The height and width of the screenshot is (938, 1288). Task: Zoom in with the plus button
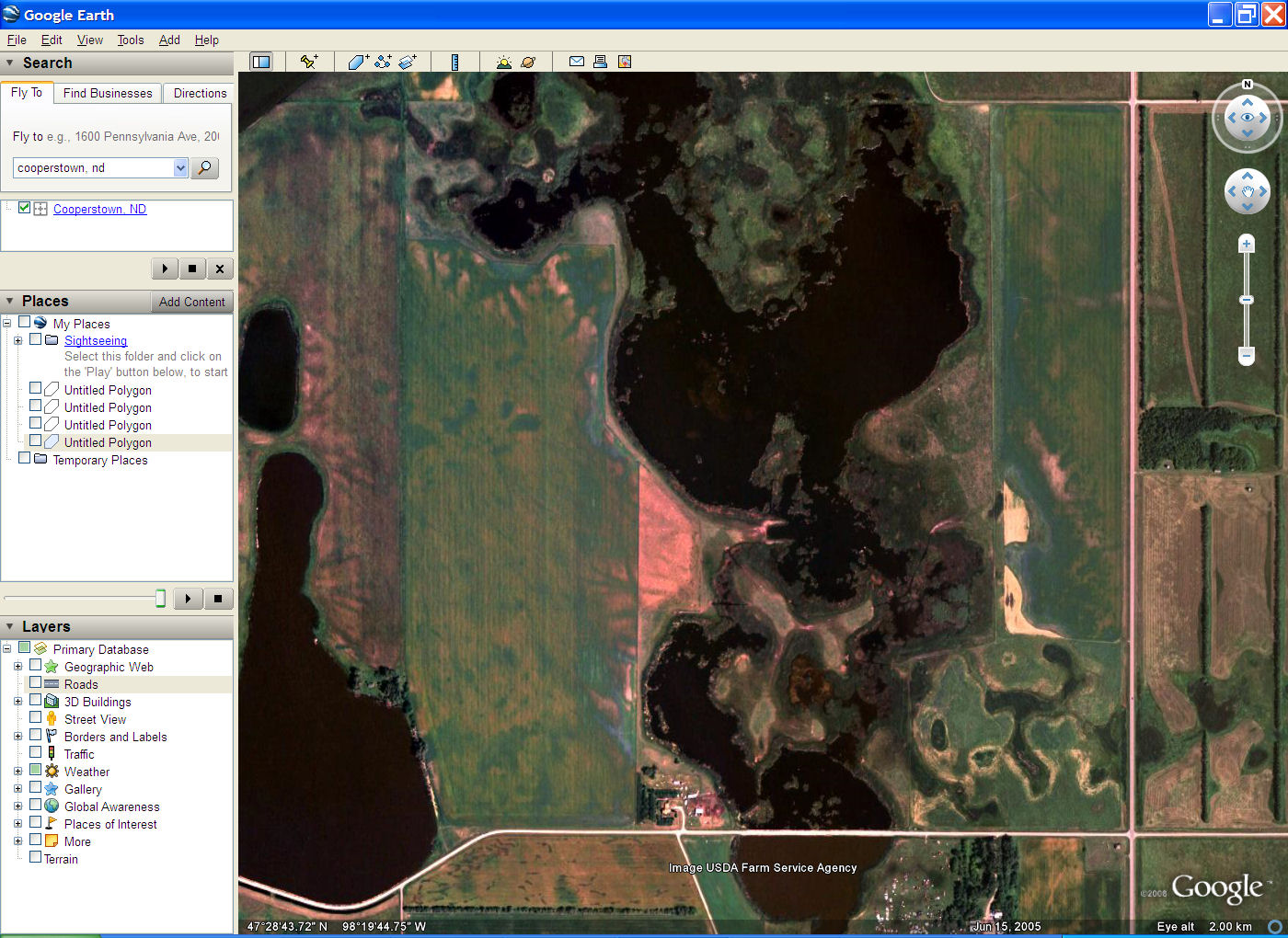(x=1247, y=244)
